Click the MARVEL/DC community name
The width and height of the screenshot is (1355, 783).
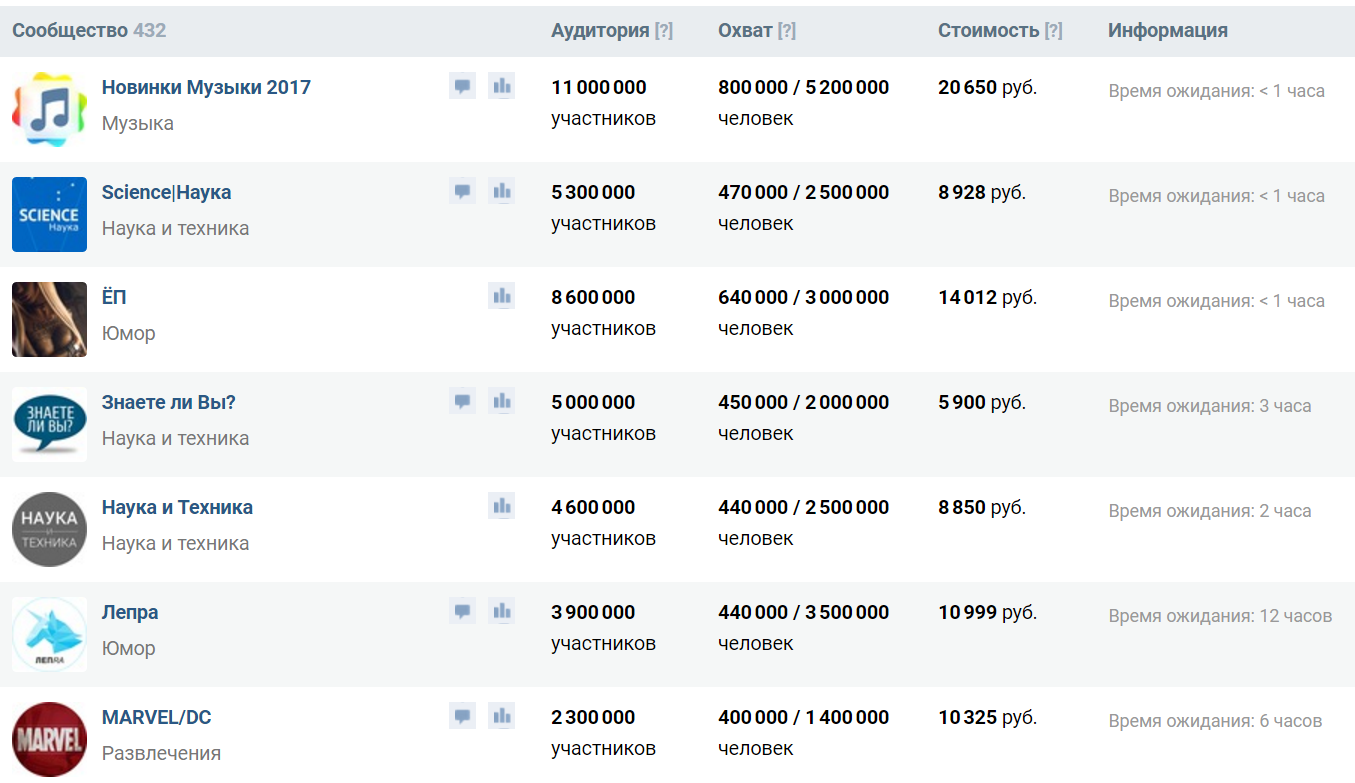click(156, 718)
